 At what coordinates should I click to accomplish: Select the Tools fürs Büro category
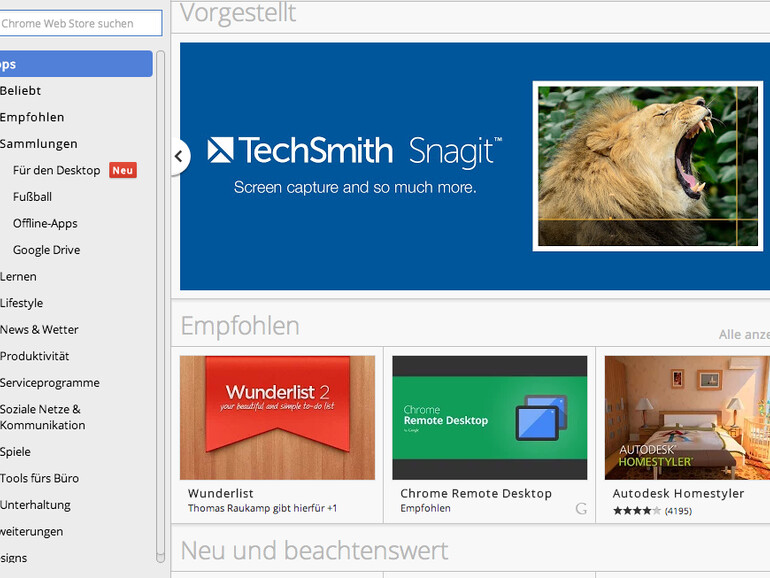point(39,478)
